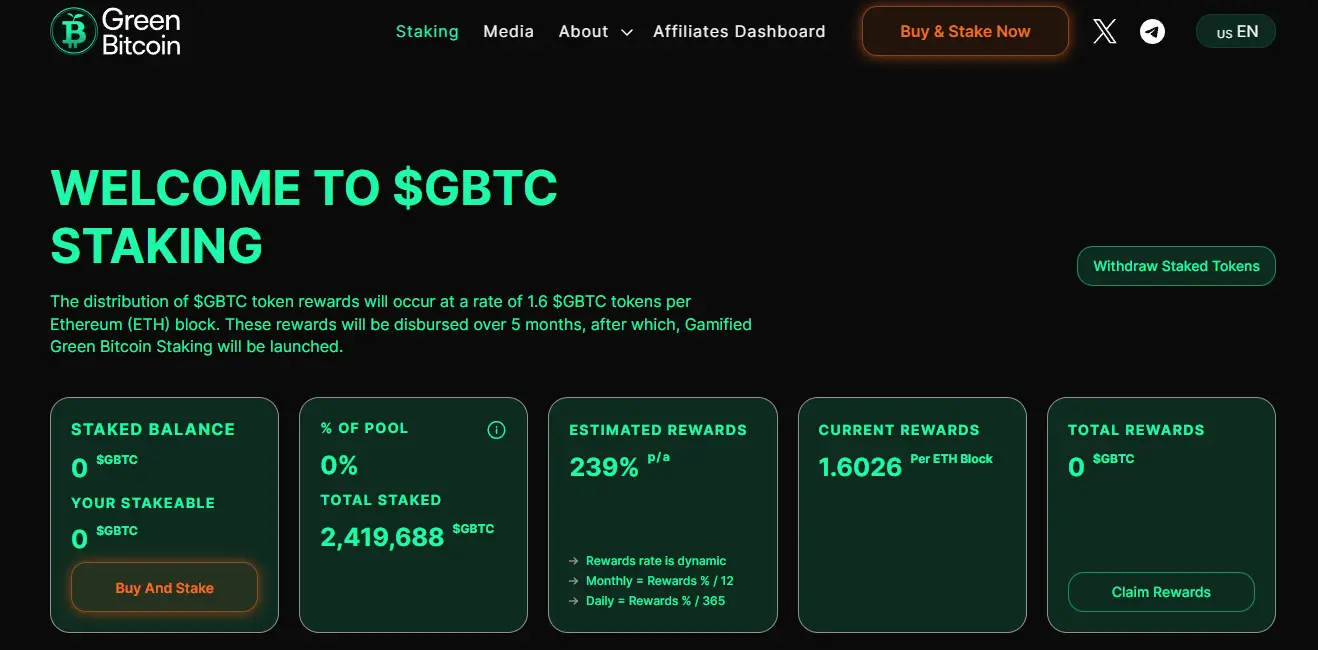This screenshot has width=1318, height=650.
Task: Click the Current Rewards heading
Action: click(899, 430)
